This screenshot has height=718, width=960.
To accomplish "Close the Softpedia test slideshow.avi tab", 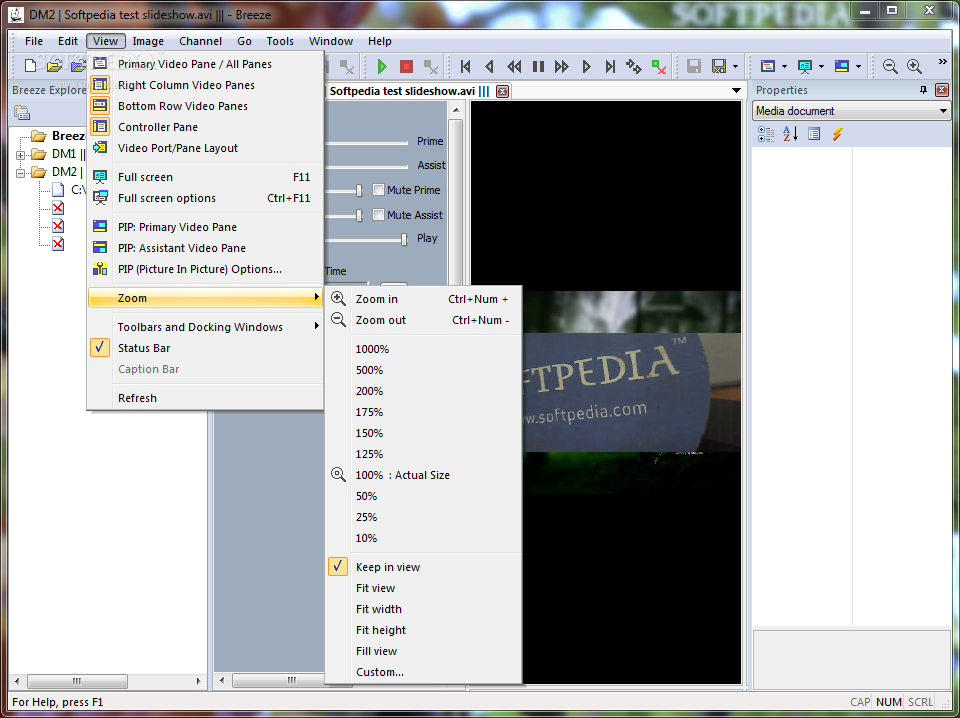I will point(502,91).
